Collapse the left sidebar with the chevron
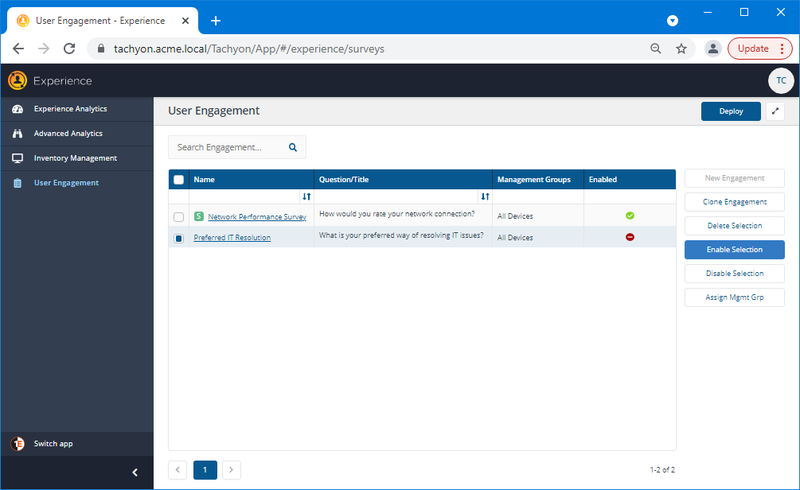This screenshot has width=800, height=490. [x=135, y=472]
